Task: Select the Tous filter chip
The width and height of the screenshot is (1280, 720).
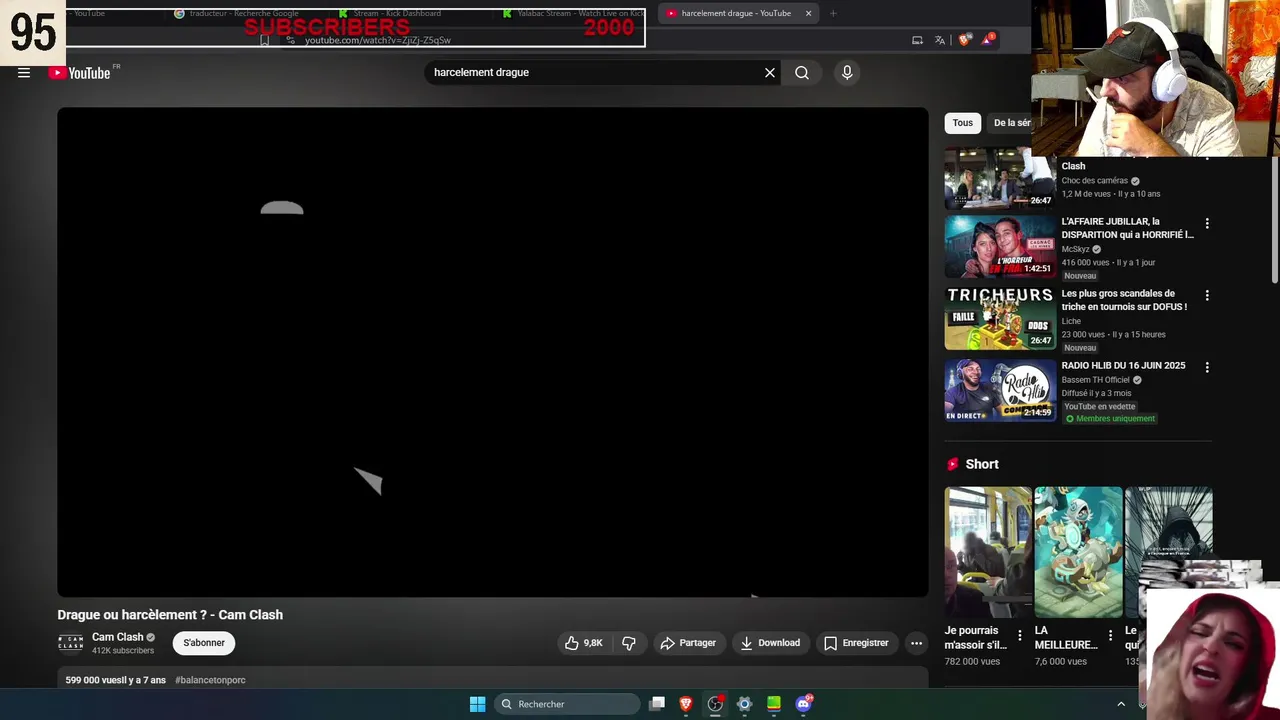Action: tap(962, 123)
